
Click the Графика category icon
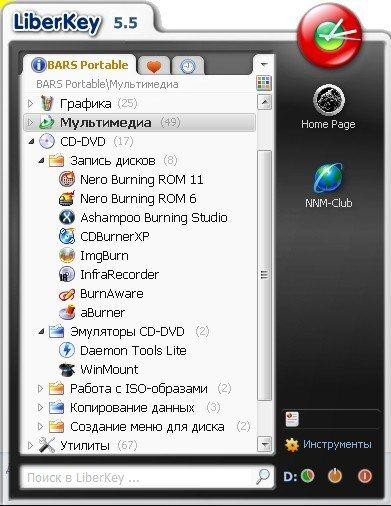pos(47,103)
